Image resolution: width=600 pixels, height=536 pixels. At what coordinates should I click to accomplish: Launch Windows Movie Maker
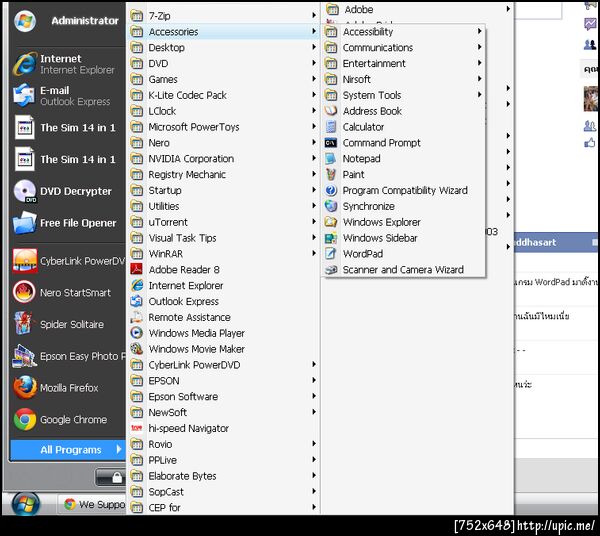point(223,349)
